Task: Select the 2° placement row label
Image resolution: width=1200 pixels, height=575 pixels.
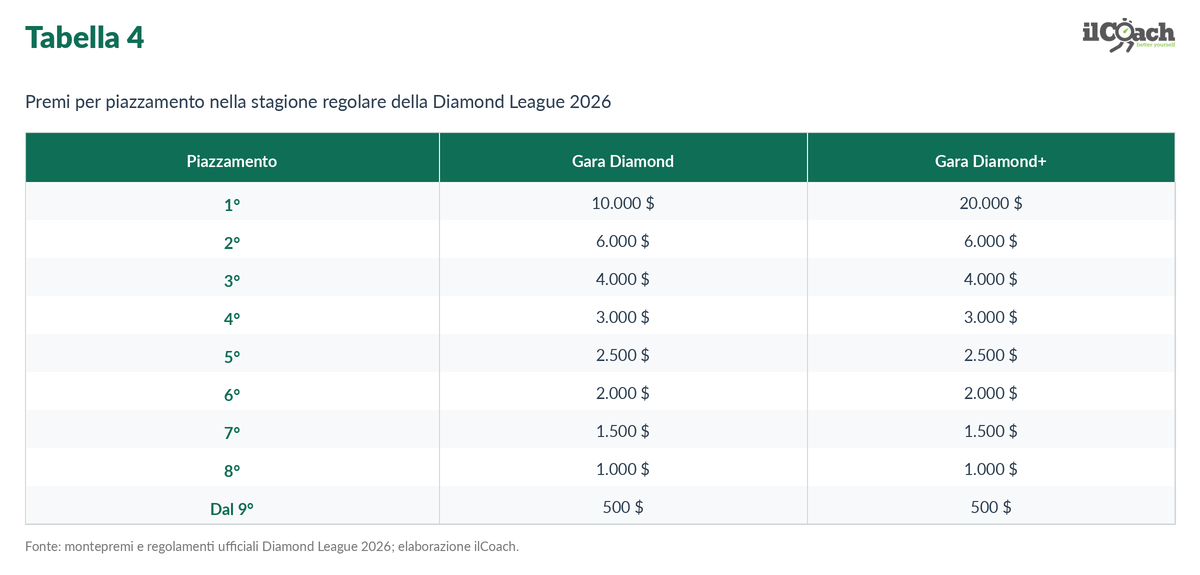Action: click(x=232, y=242)
